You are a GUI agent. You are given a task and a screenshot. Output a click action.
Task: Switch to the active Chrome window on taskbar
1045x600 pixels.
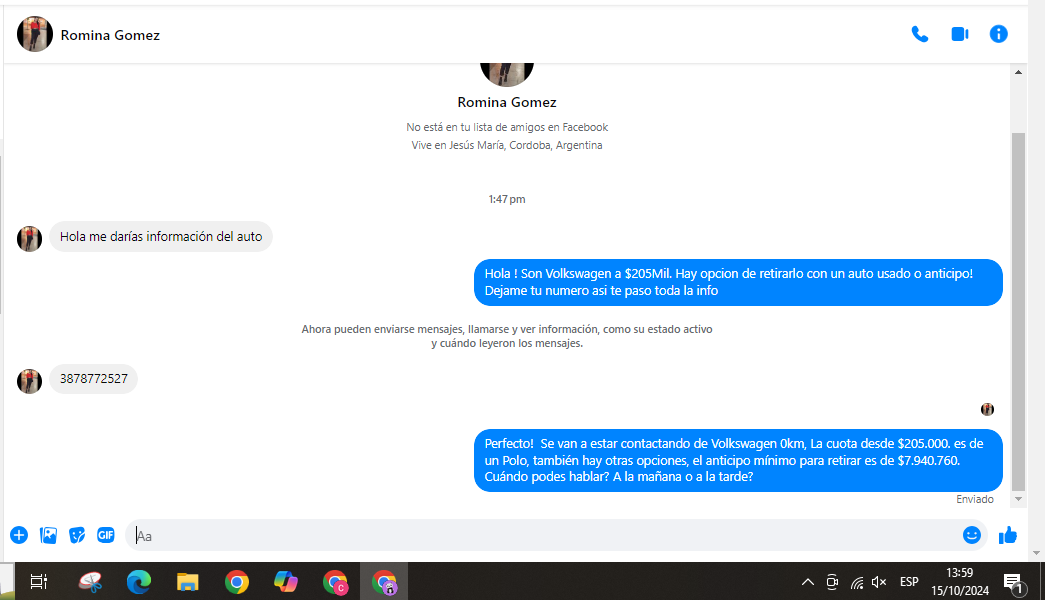pos(384,582)
